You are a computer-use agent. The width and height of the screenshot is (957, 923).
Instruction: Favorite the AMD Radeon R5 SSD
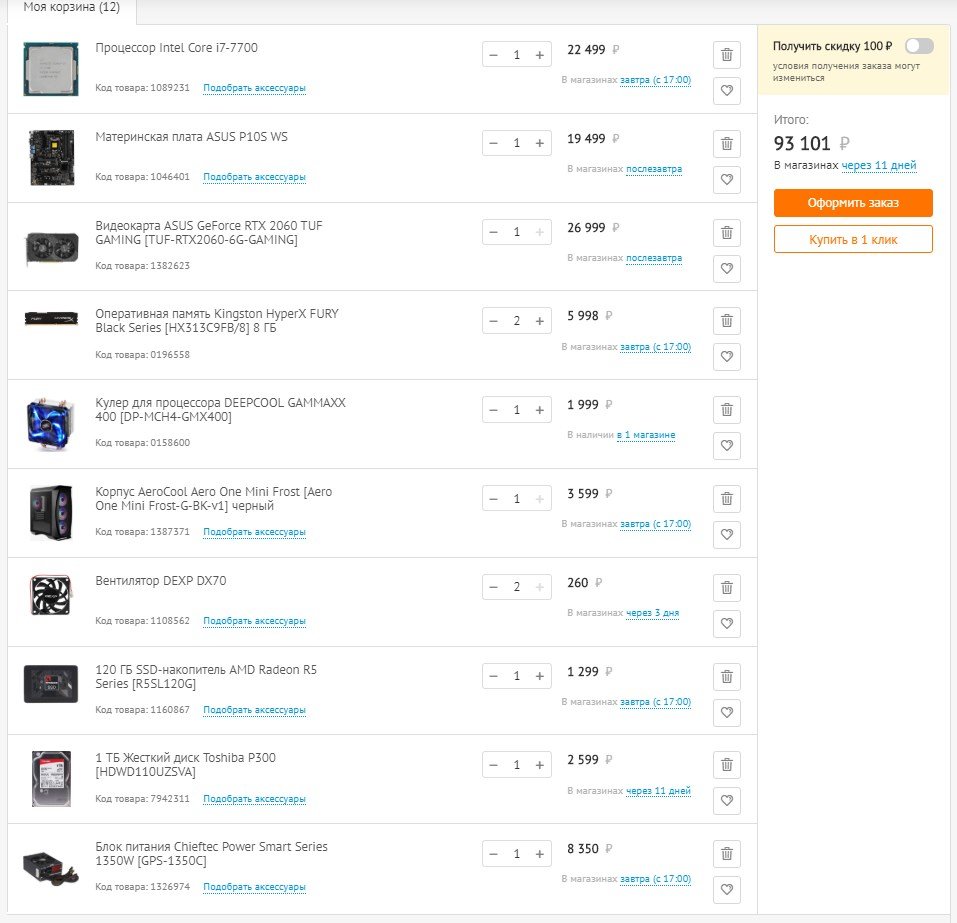[726, 712]
